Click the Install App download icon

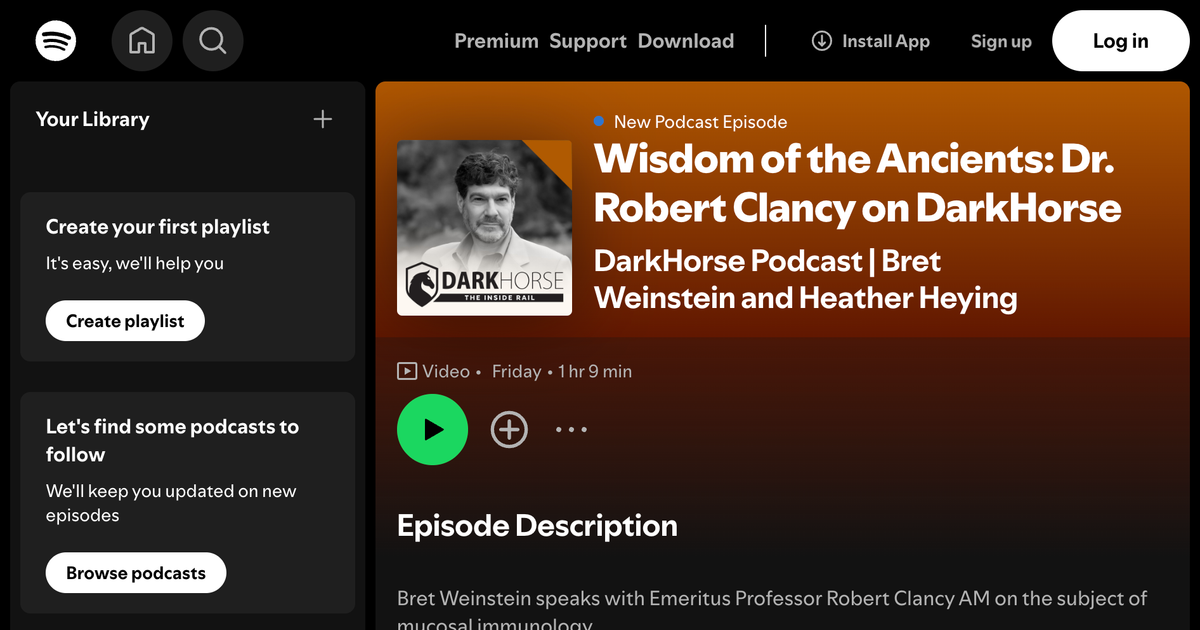click(x=822, y=41)
